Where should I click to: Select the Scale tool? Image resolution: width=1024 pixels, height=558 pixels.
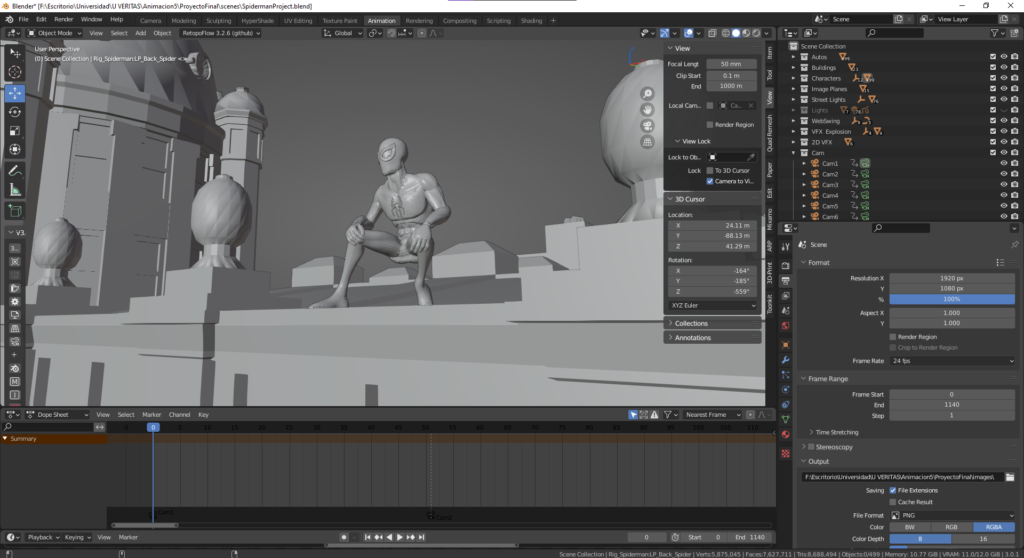pos(14,131)
